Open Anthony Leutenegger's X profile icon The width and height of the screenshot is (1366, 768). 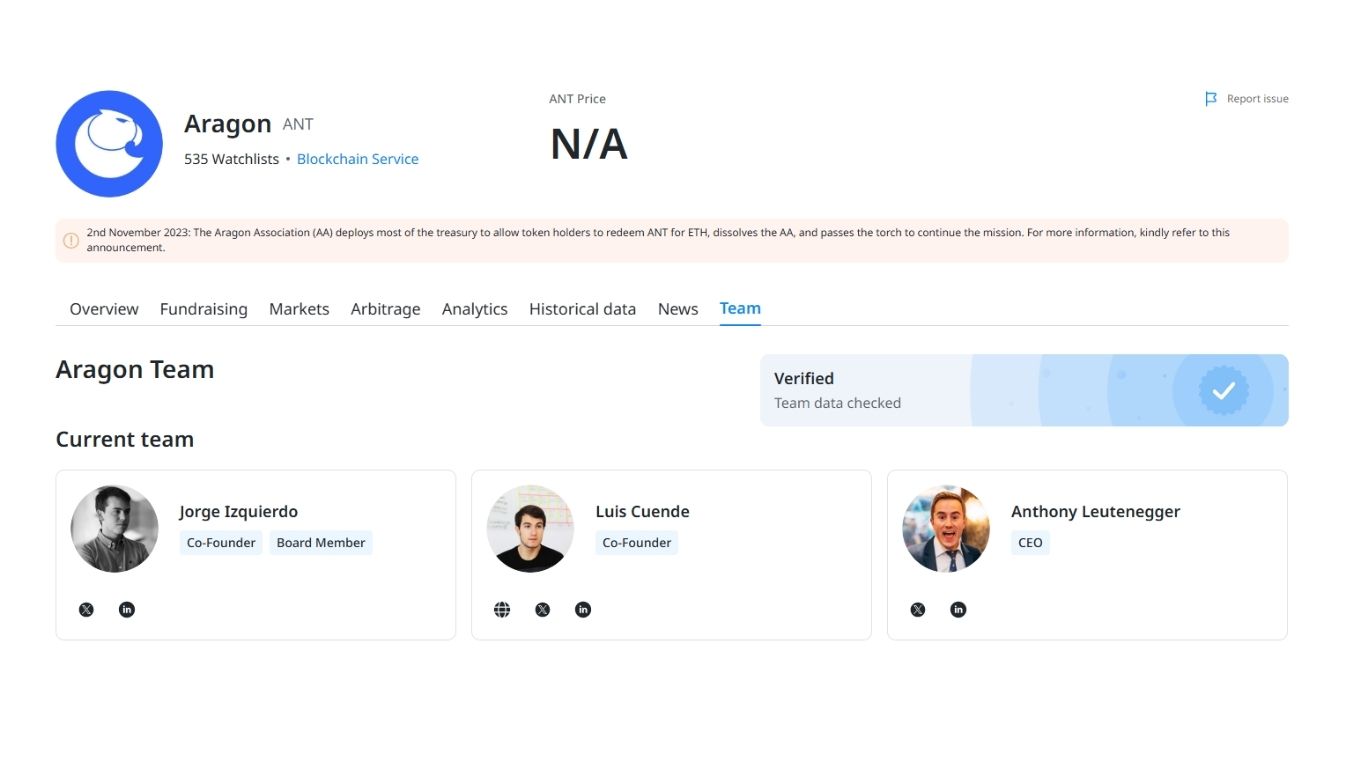click(x=917, y=609)
